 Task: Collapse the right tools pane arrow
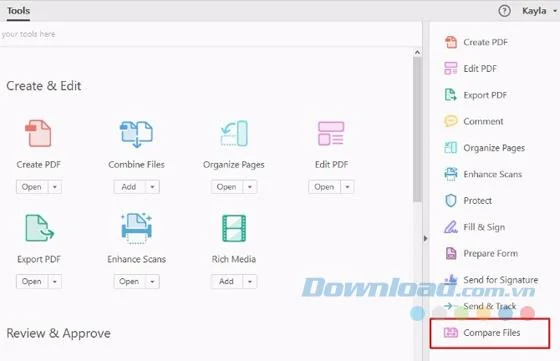click(425, 238)
